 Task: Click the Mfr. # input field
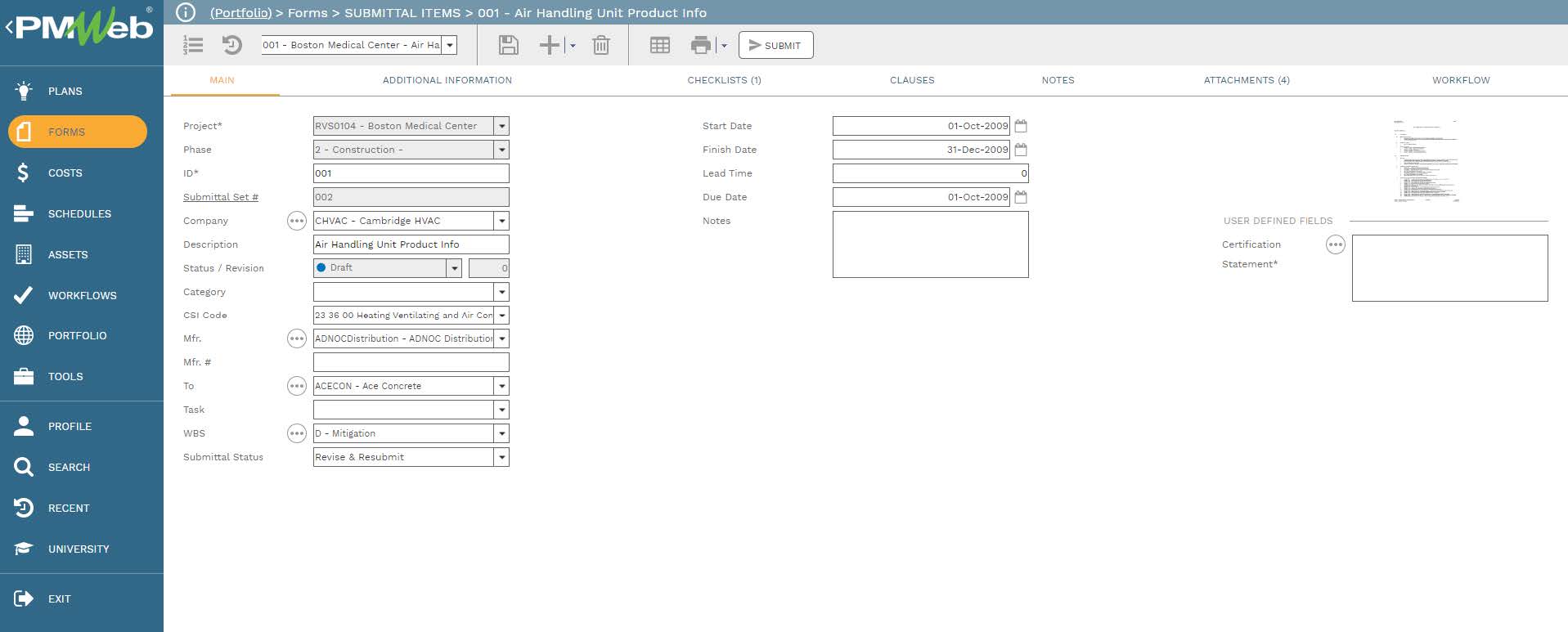pos(411,362)
